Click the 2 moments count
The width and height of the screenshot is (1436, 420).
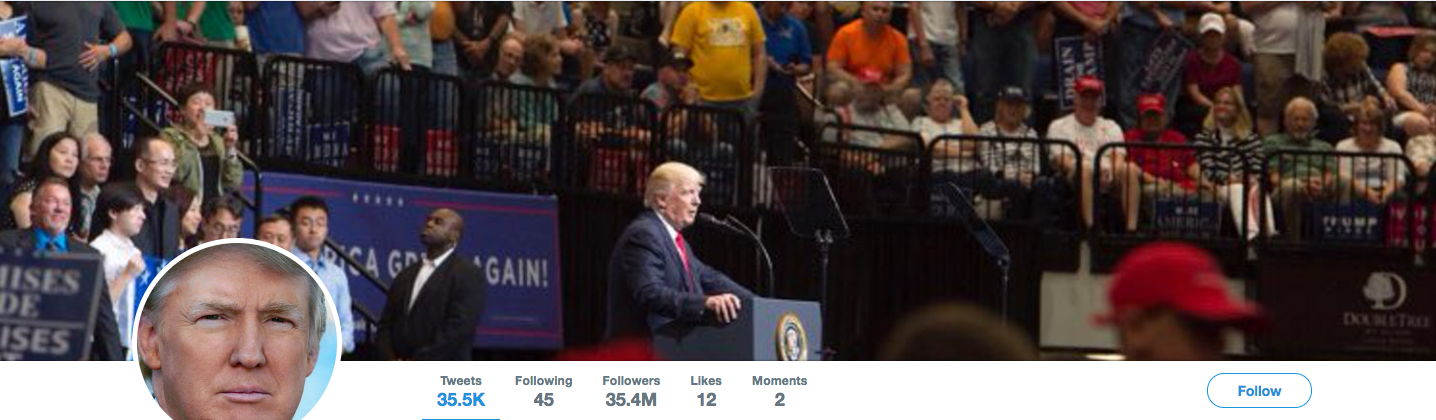point(779,400)
